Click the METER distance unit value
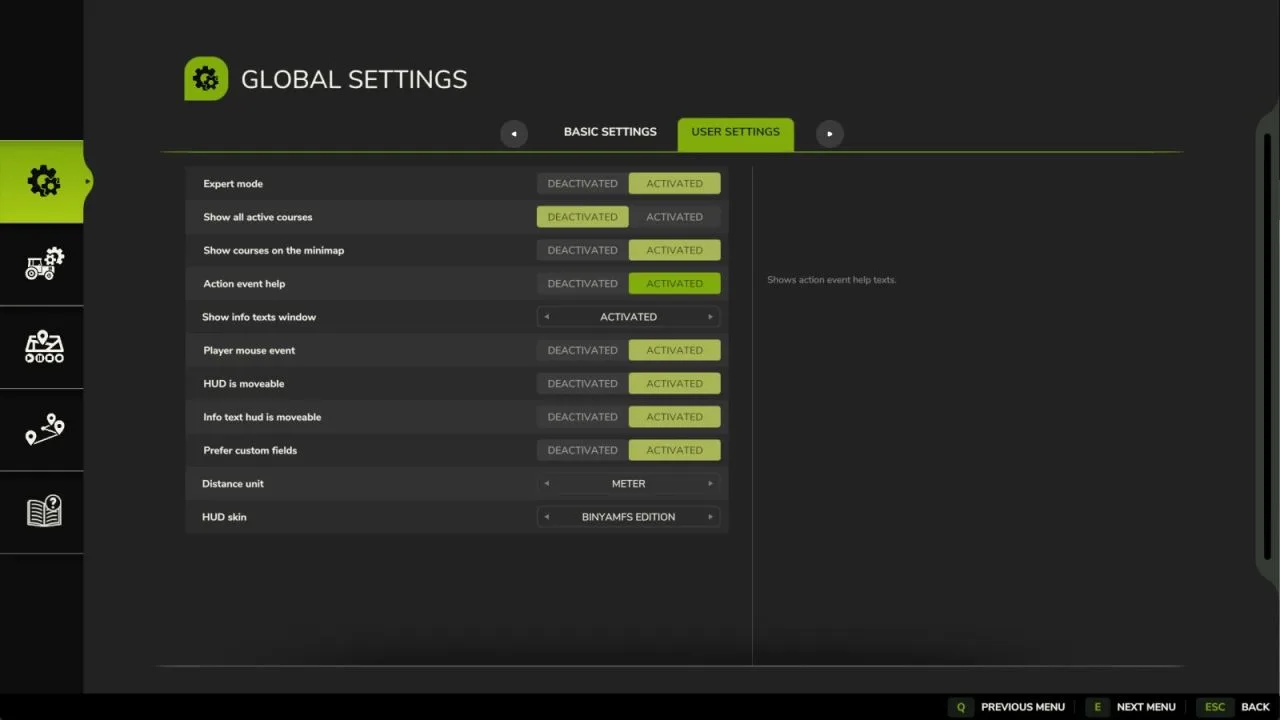Screen dimensions: 1280x720 629,484
